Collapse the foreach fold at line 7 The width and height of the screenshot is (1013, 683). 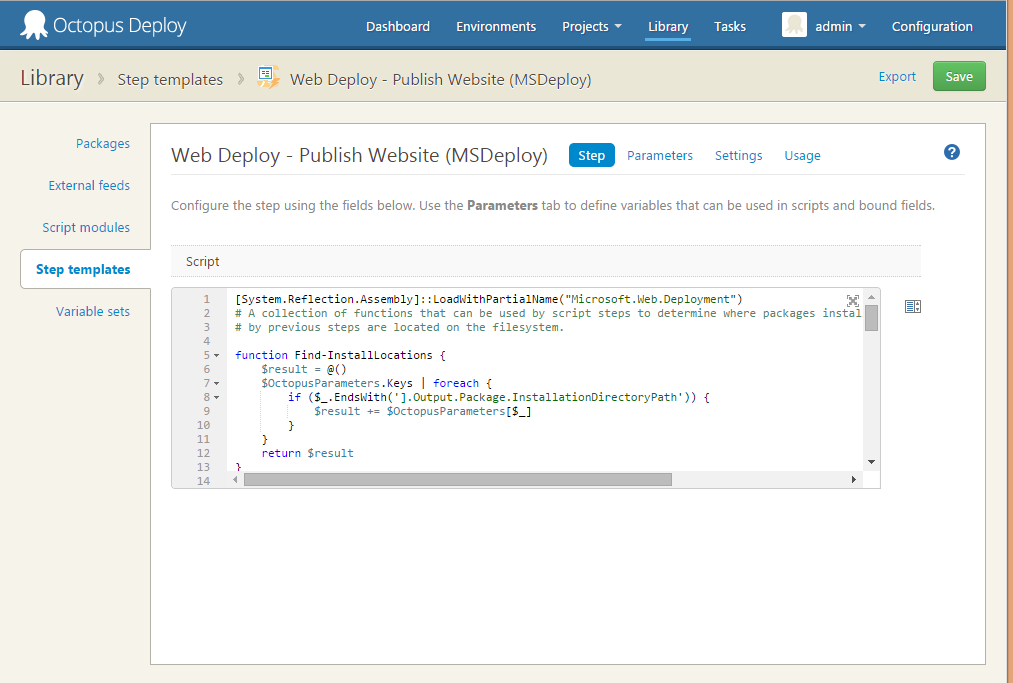(x=217, y=384)
